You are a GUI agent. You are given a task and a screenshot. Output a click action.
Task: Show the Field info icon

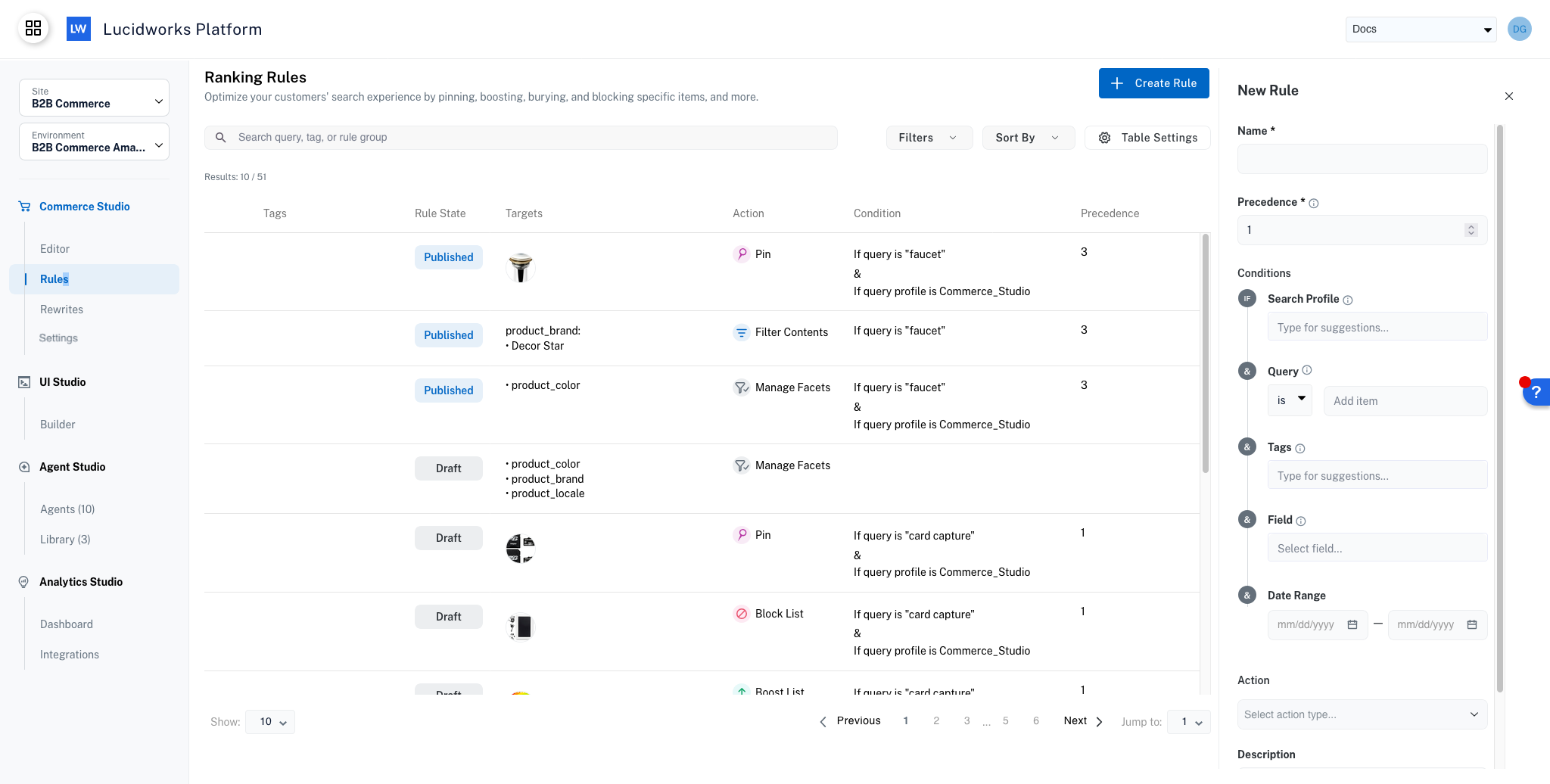(1301, 521)
